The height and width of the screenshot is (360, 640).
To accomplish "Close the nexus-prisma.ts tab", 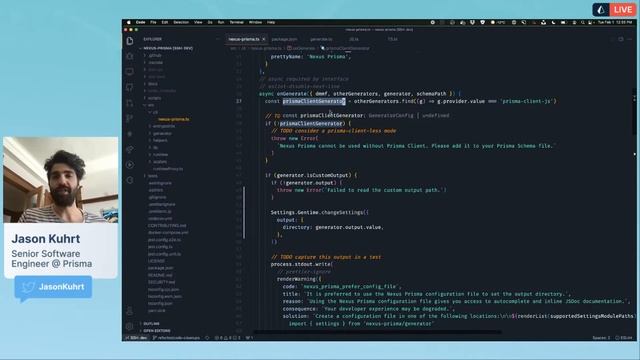I will (264, 39).
